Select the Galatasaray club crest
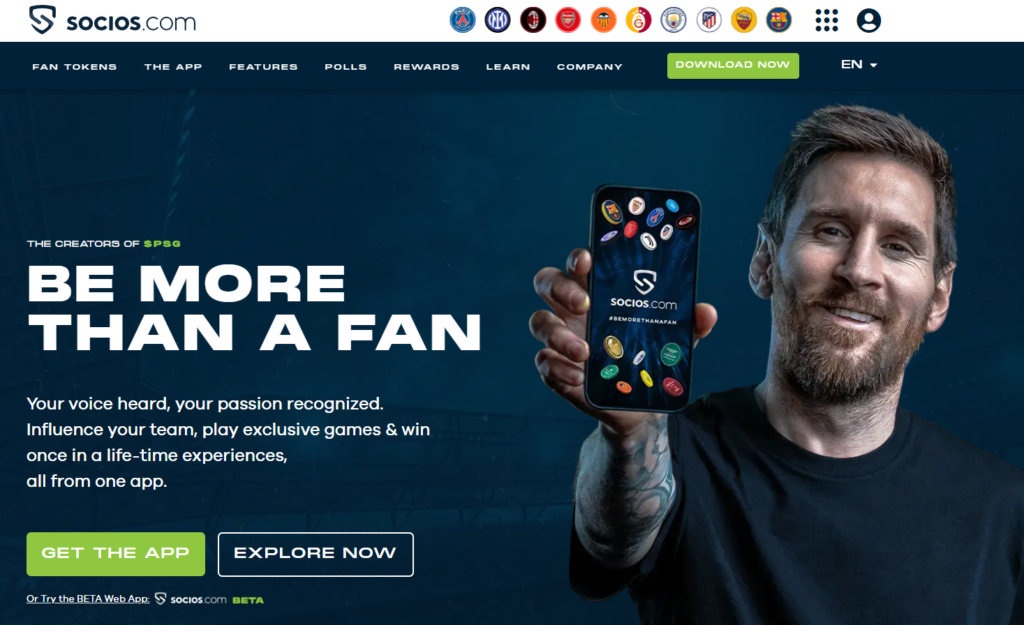Viewport: 1024px width, 625px height. click(639, 20)
